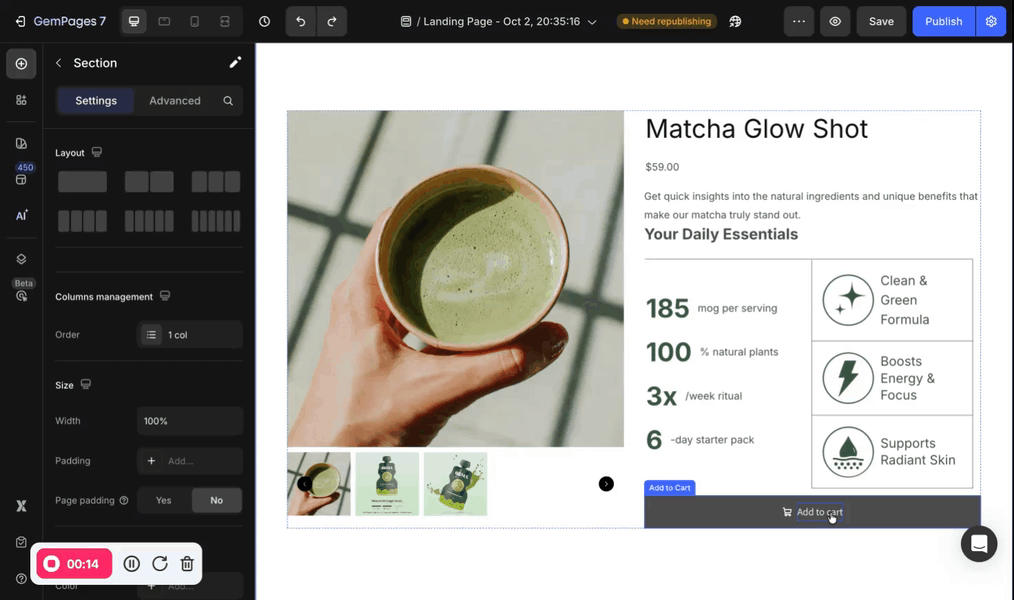1014x600 pixels.
Task: Open the Layers panel in left sidebar
Action: pos(21,259)
